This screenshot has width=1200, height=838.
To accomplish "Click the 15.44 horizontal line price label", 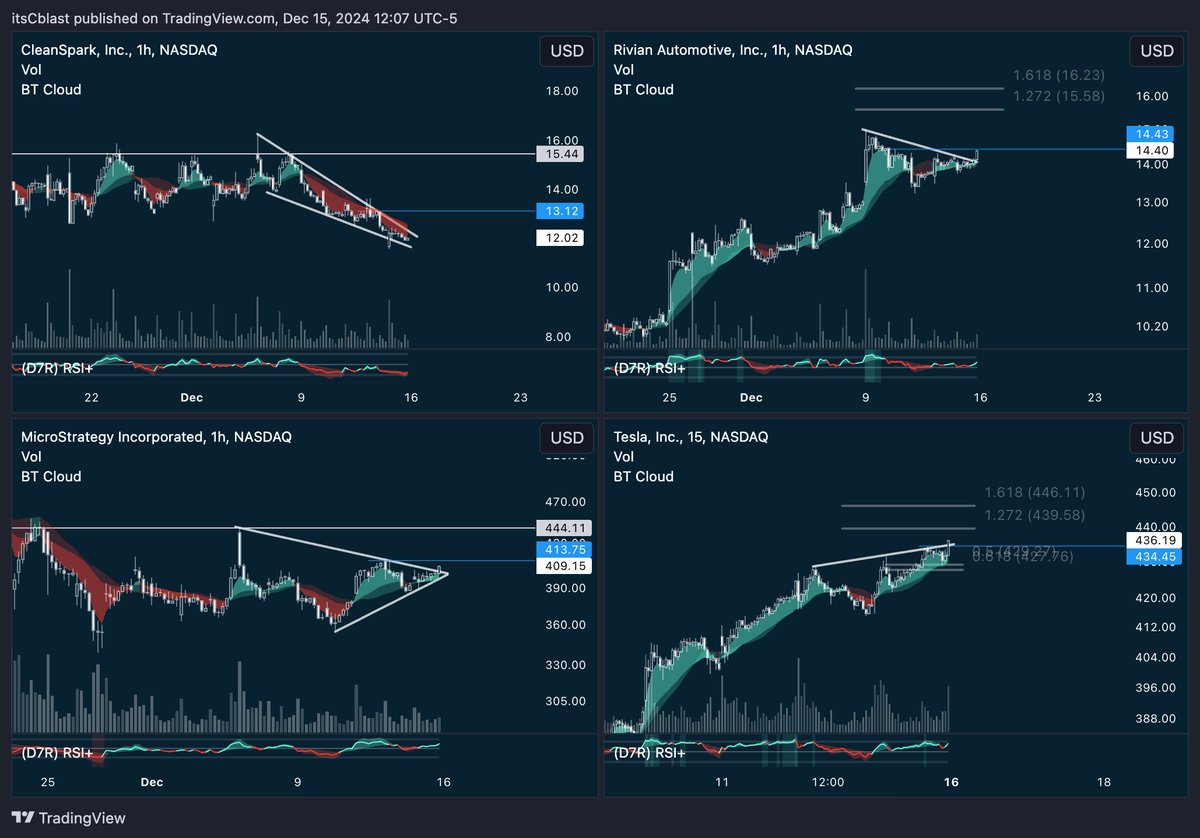I will click(x=560, y=154).
